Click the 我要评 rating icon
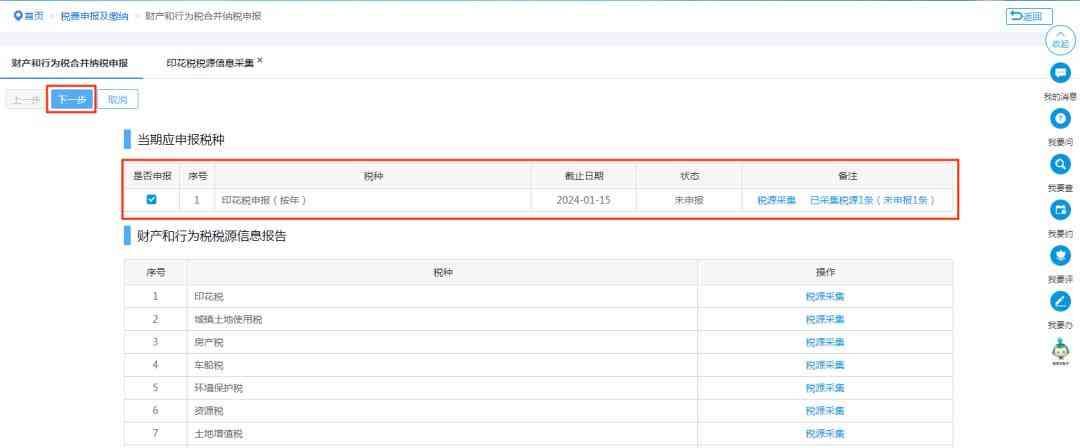The width and height of the screenshot is (1080, 448). [1060, 256]
